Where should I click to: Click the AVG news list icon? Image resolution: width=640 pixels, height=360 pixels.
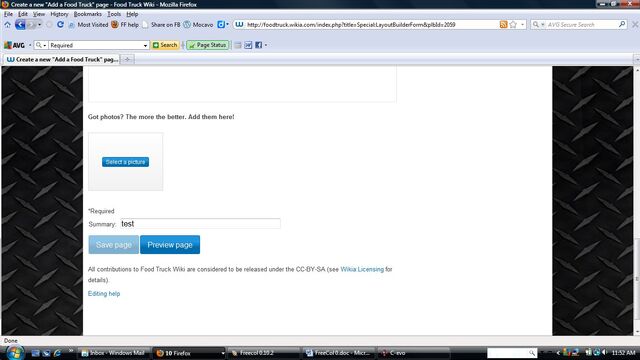click(238, 45)
